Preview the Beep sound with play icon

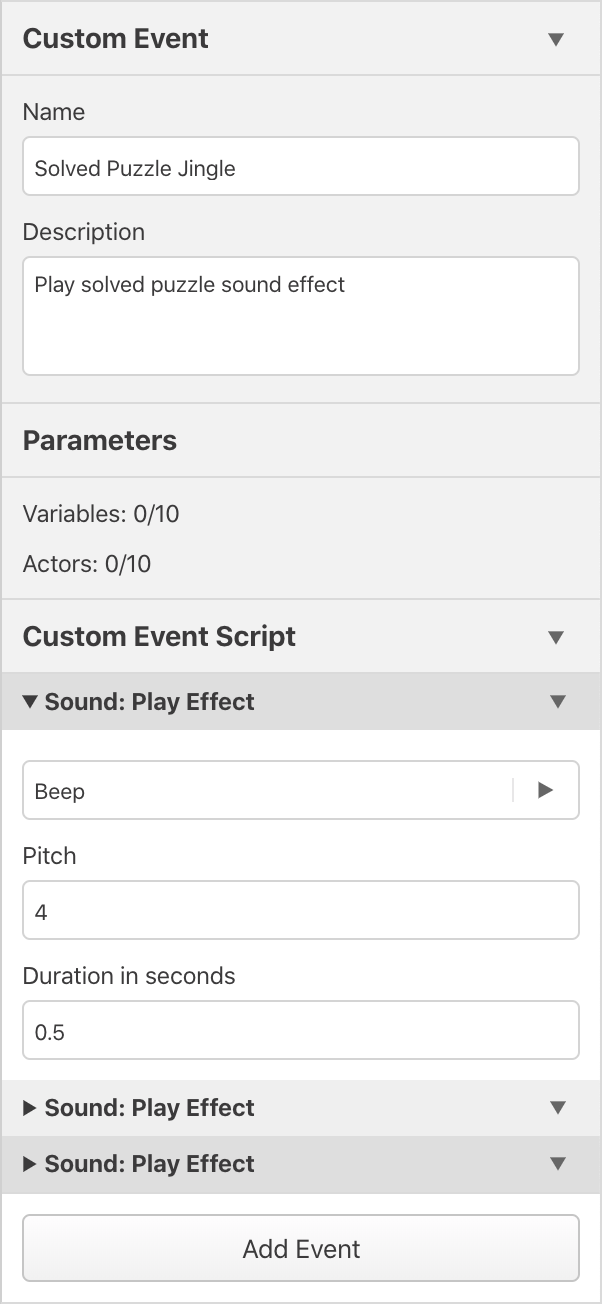[x=545, y=790]
